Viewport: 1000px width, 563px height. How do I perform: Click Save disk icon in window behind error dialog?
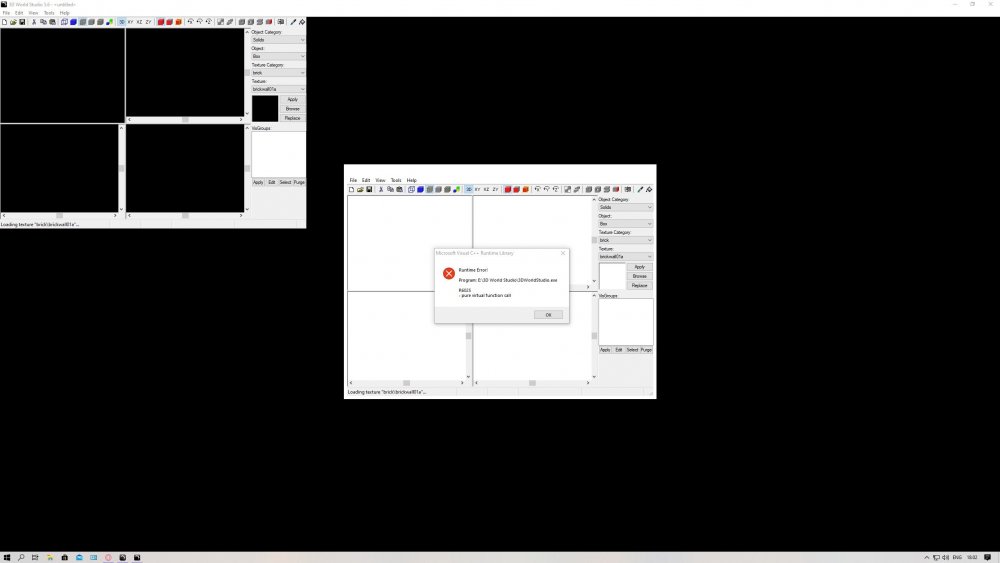369,189
